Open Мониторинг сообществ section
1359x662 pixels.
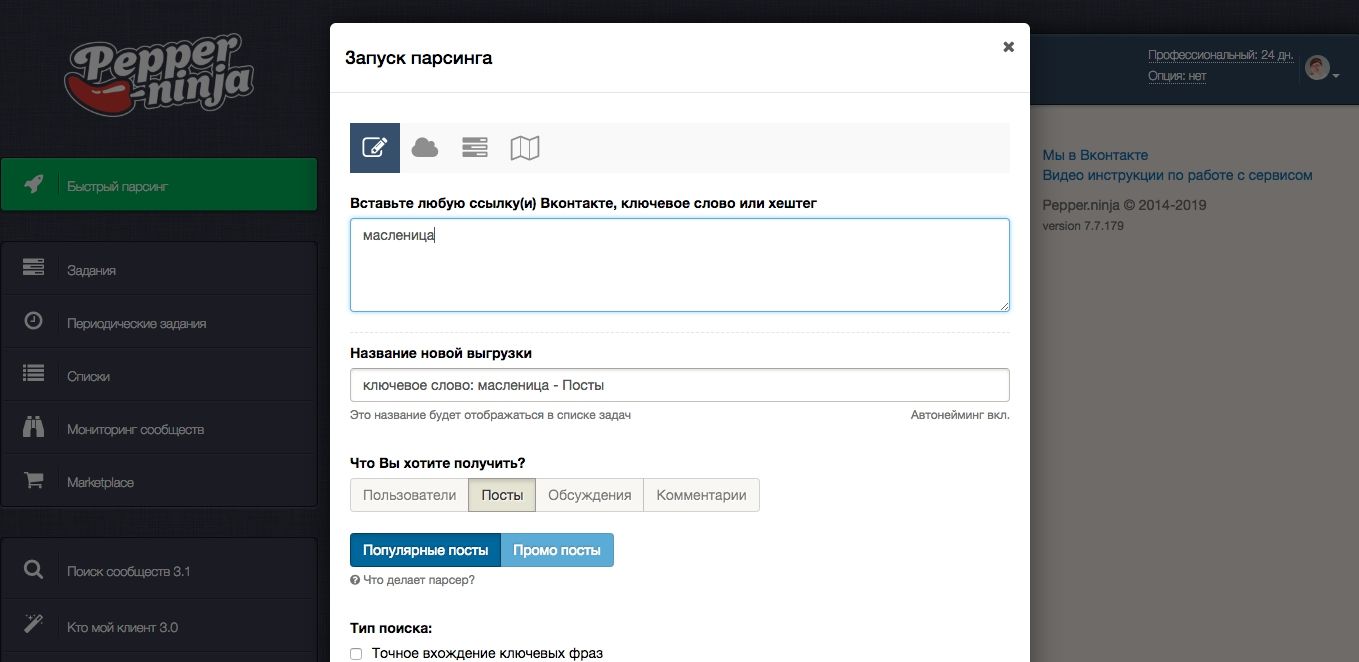(159, 429)
